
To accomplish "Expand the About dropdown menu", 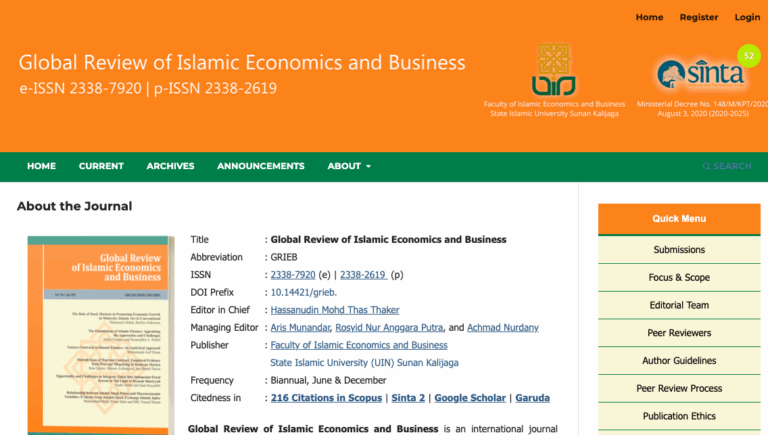I will click(349, 166).
